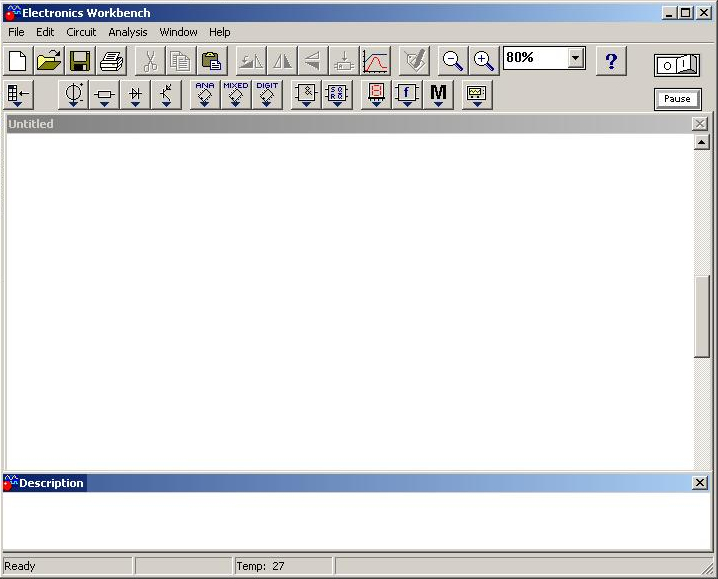This screenshot has height=579, width=718.
Task: Close the Electronics Workbench application
Action: [x=703, y=13]
